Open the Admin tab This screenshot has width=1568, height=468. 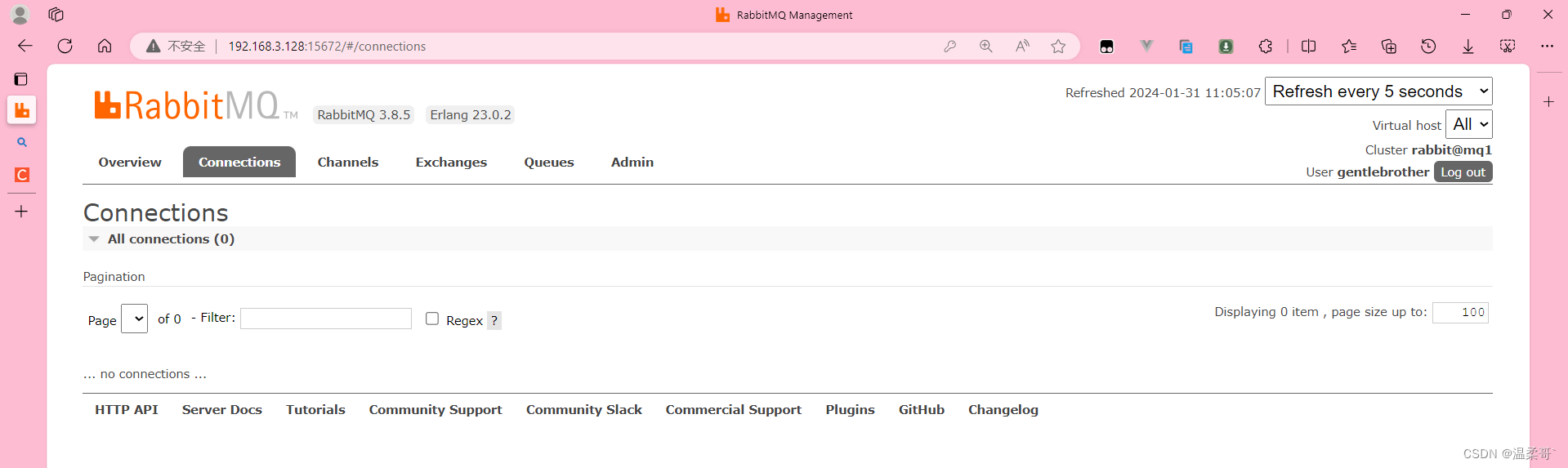point(632,162)
